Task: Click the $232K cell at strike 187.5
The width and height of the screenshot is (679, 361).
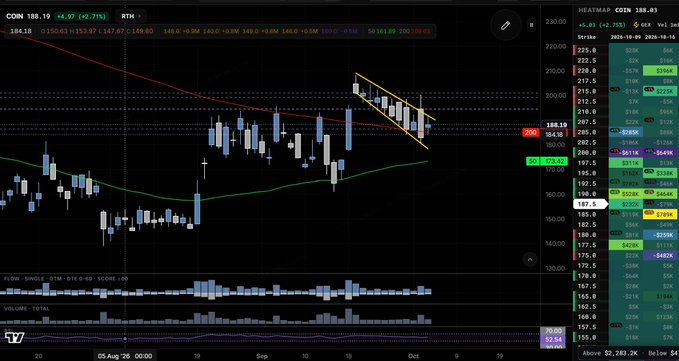Action: (x=626, y=204)
